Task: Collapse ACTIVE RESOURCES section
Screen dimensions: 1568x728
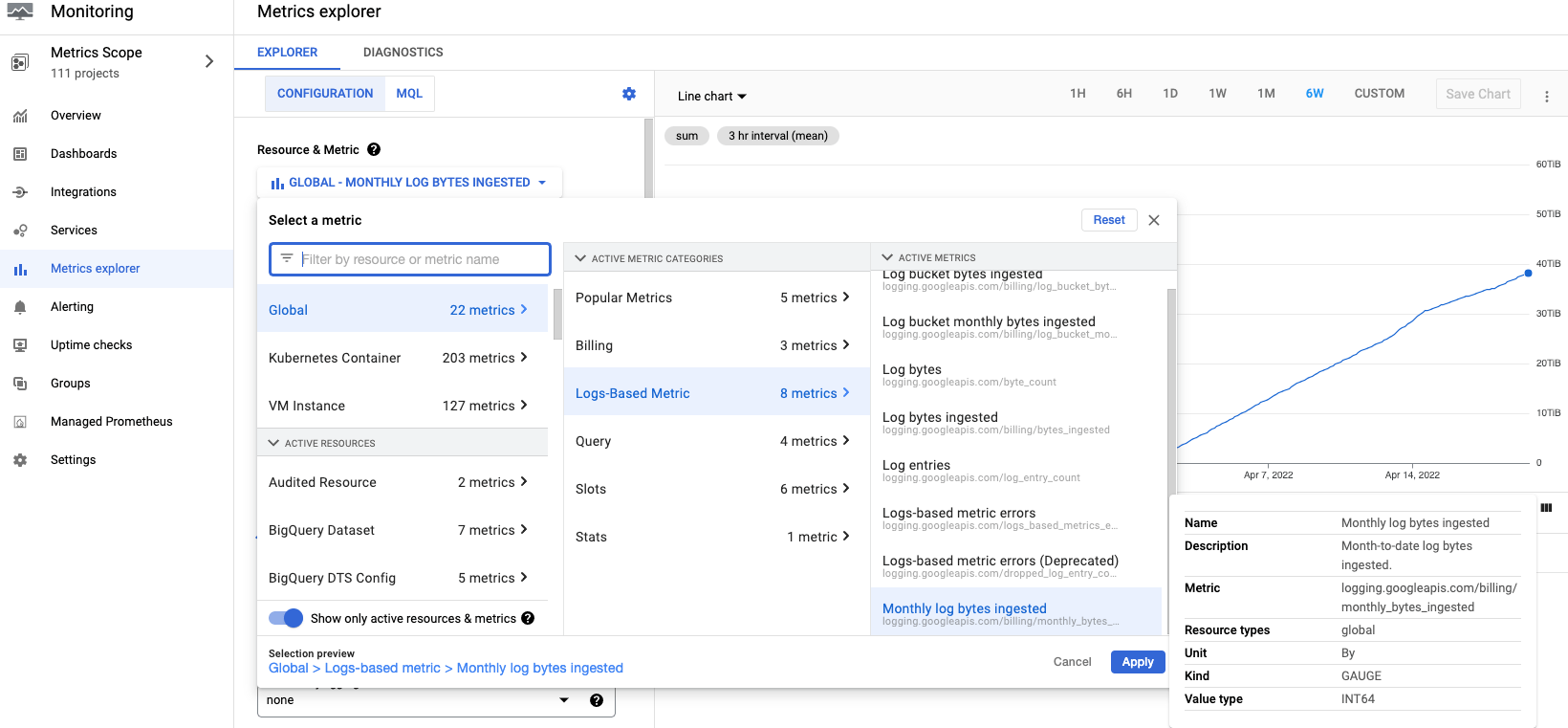Action: click(x=403, y=443)
